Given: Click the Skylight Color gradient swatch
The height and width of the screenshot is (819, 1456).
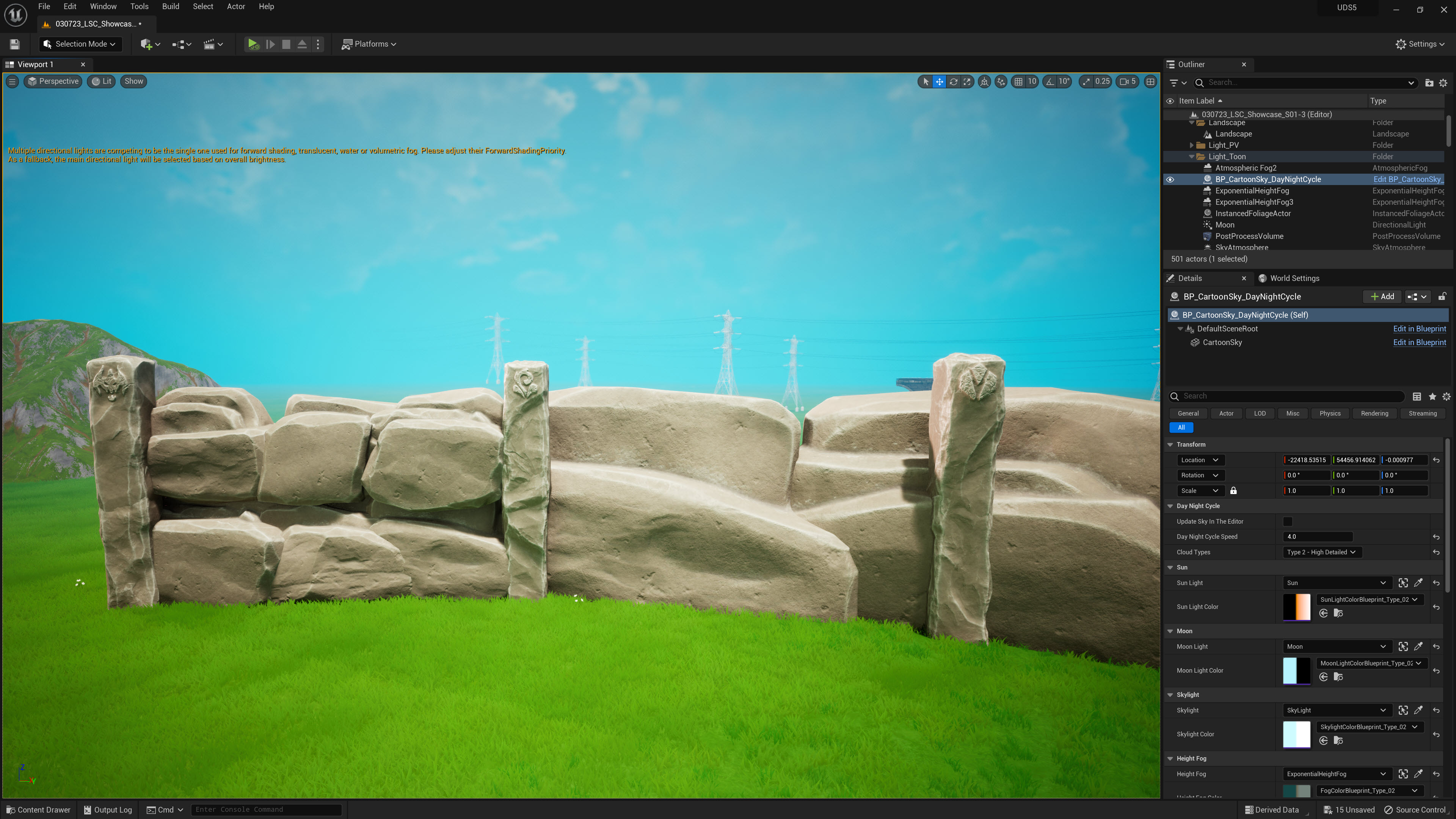Looking at the screenshot, I should click(x=1297, y=734).
